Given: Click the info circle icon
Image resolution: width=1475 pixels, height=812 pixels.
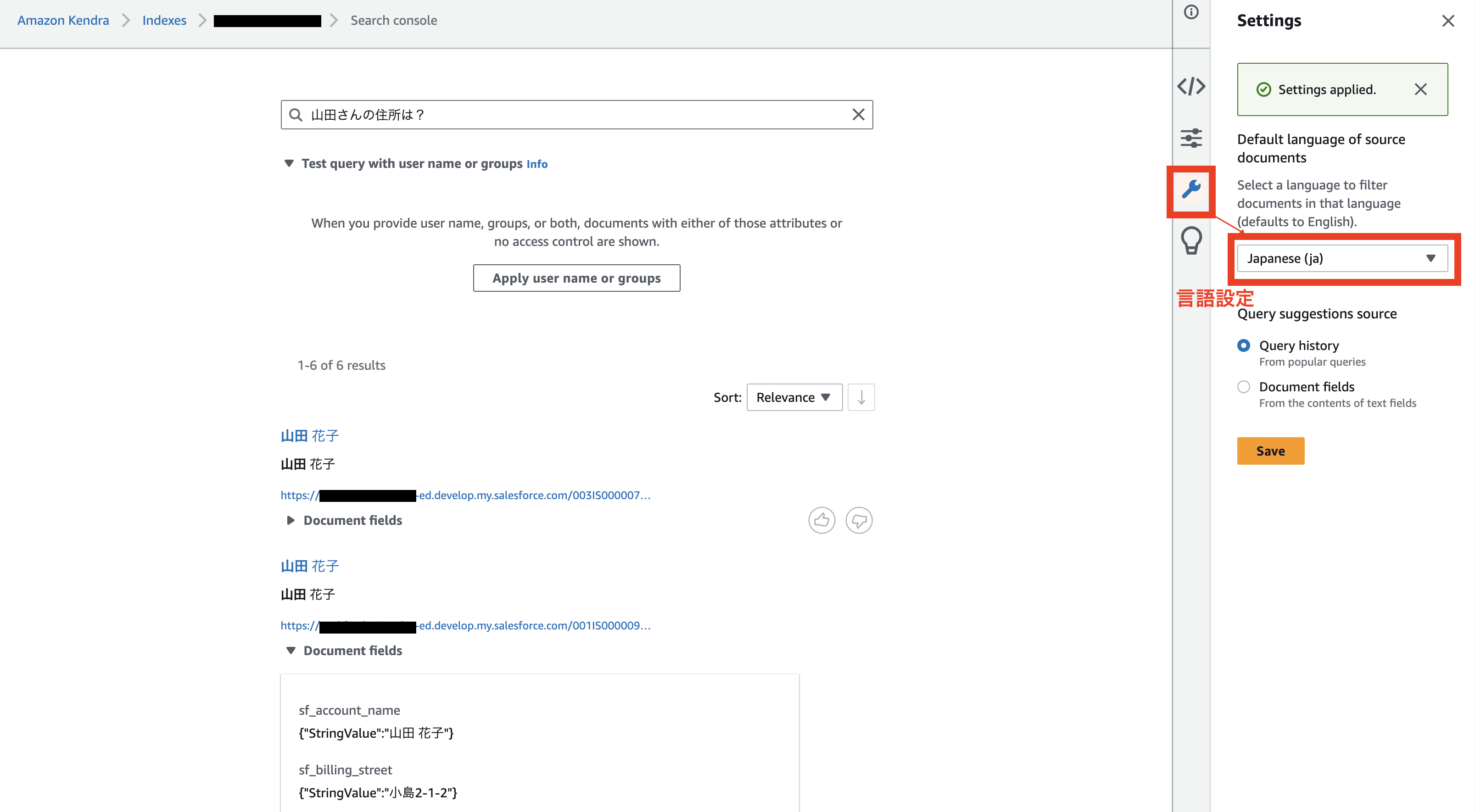Looking at the screenshot, I should (x=1191, y=12).
